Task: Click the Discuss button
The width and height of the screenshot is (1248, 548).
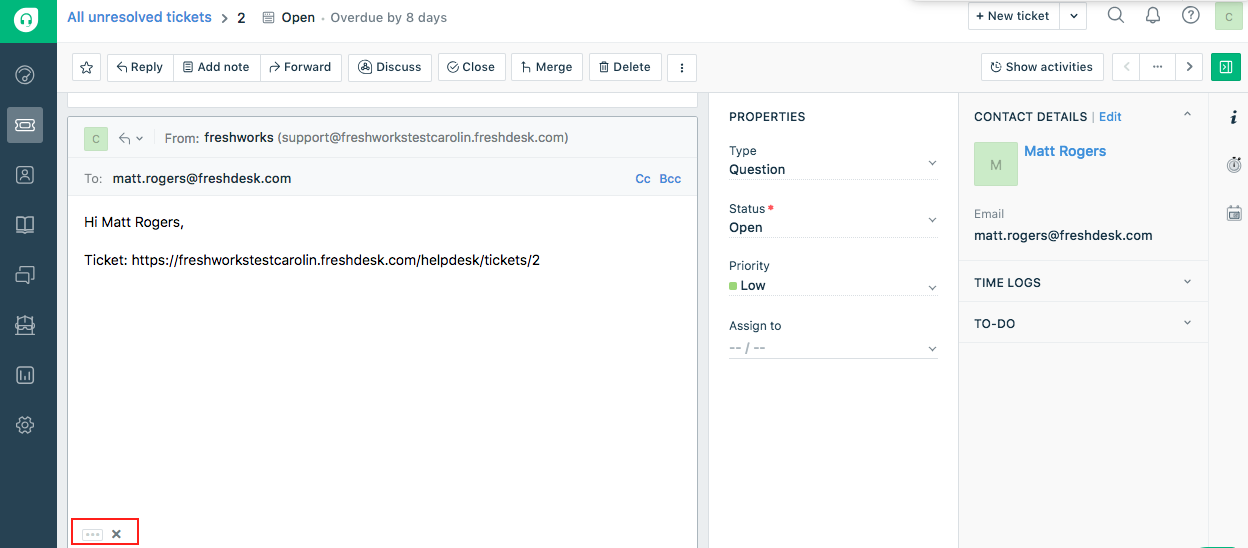Action: tap(390, 67)
